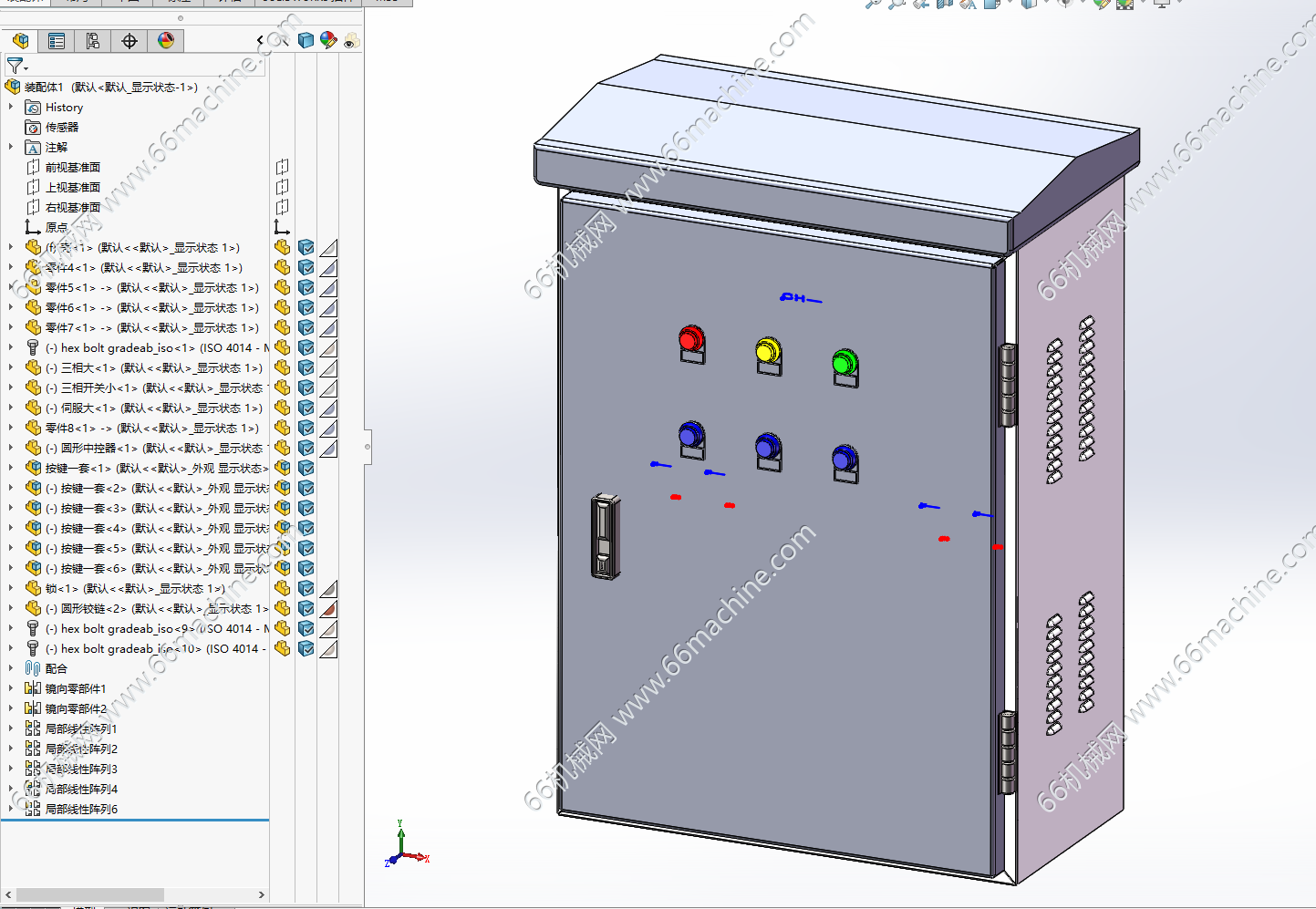
Task: Click the red push button on cabinet door
Action: click(691, 339)
